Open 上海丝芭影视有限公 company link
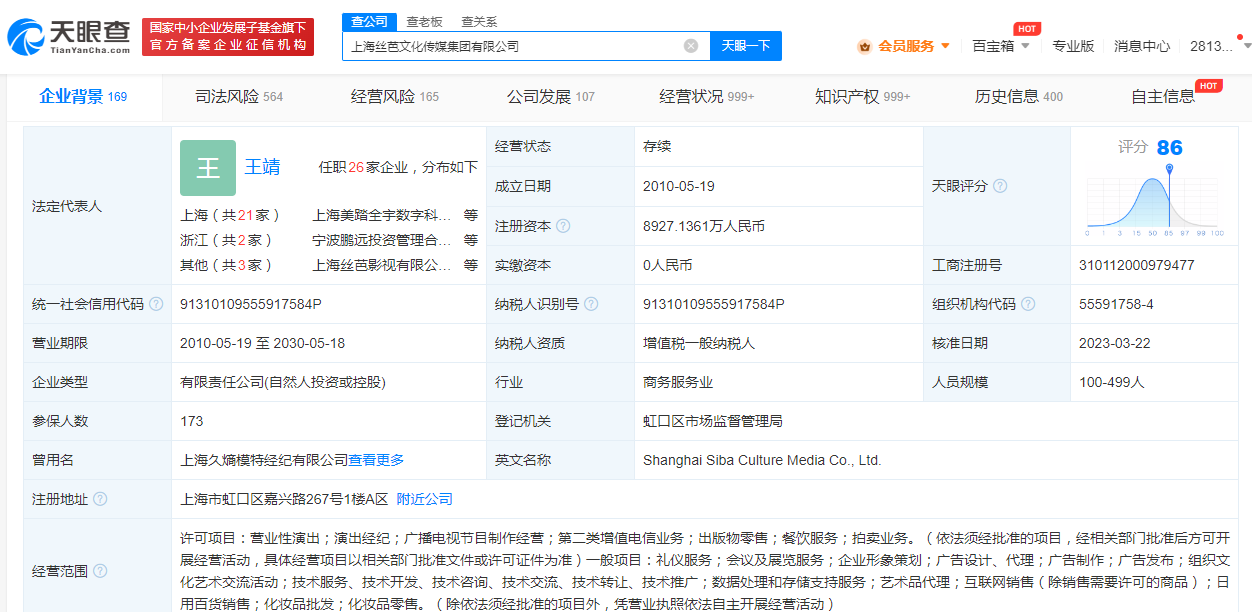Image resolution: width=1252 pixels, height=612 pixels. [x=382, y=265]
